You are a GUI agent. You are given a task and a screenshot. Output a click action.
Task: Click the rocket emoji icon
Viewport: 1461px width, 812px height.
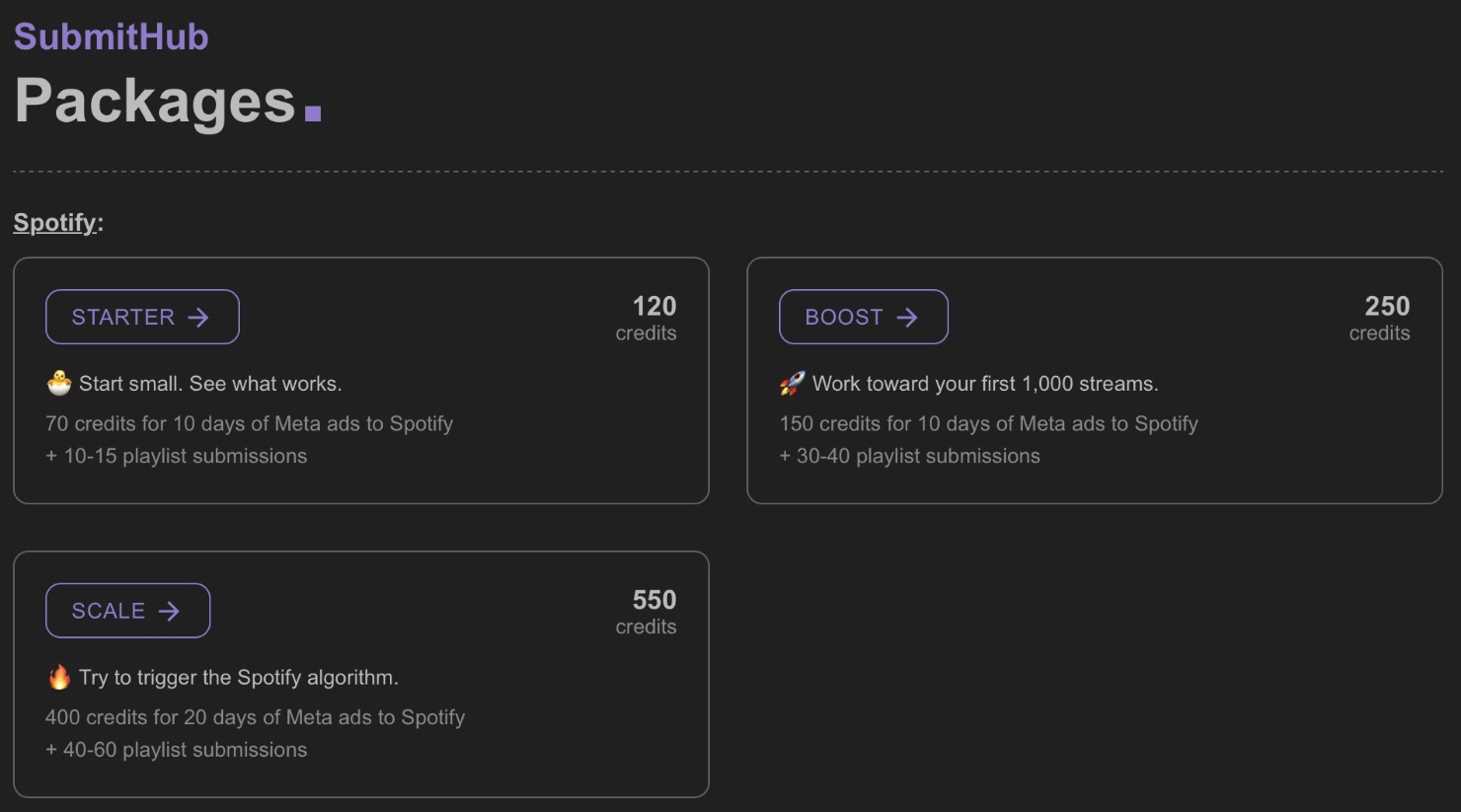point(792,383)
